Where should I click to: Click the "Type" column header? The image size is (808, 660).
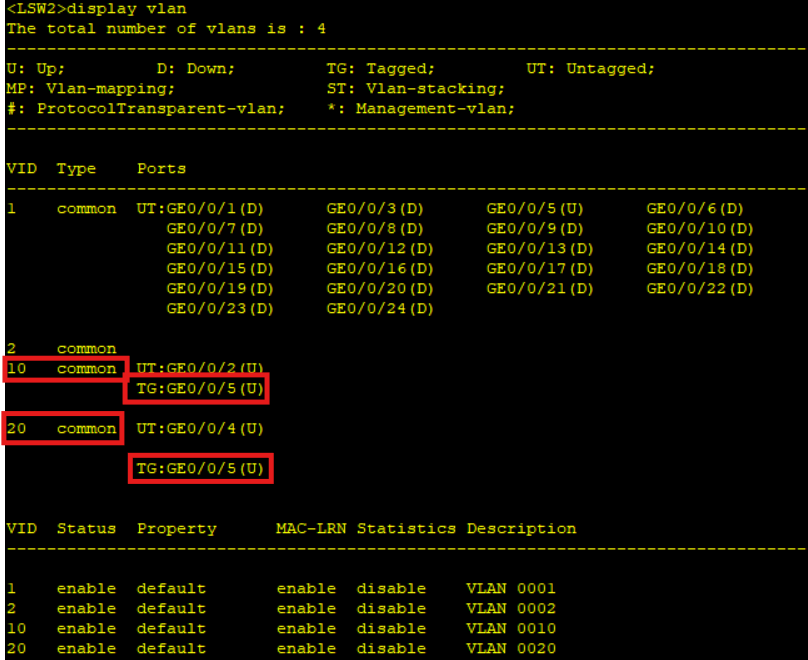(76, 168)
